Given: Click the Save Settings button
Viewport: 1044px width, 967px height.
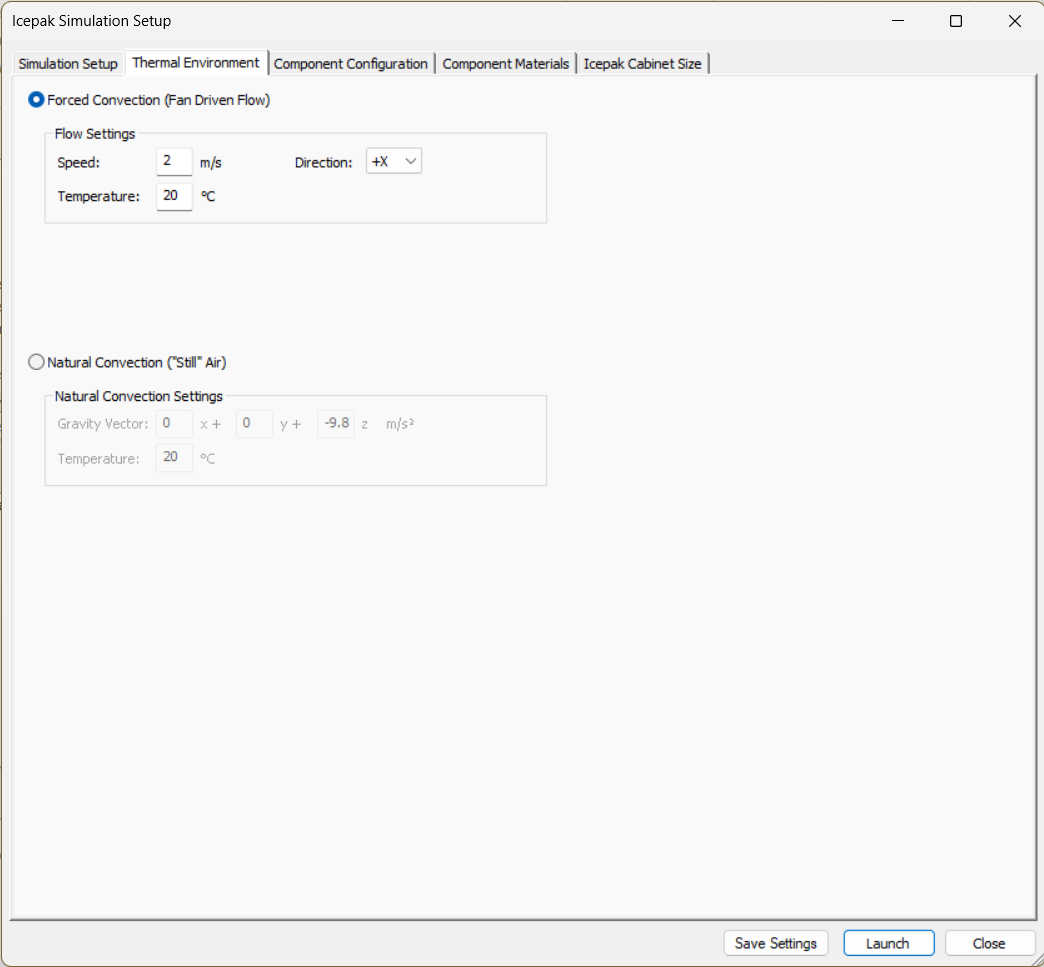Looking at the screenshot, I should pyautogui.click(x=776, y=943).
